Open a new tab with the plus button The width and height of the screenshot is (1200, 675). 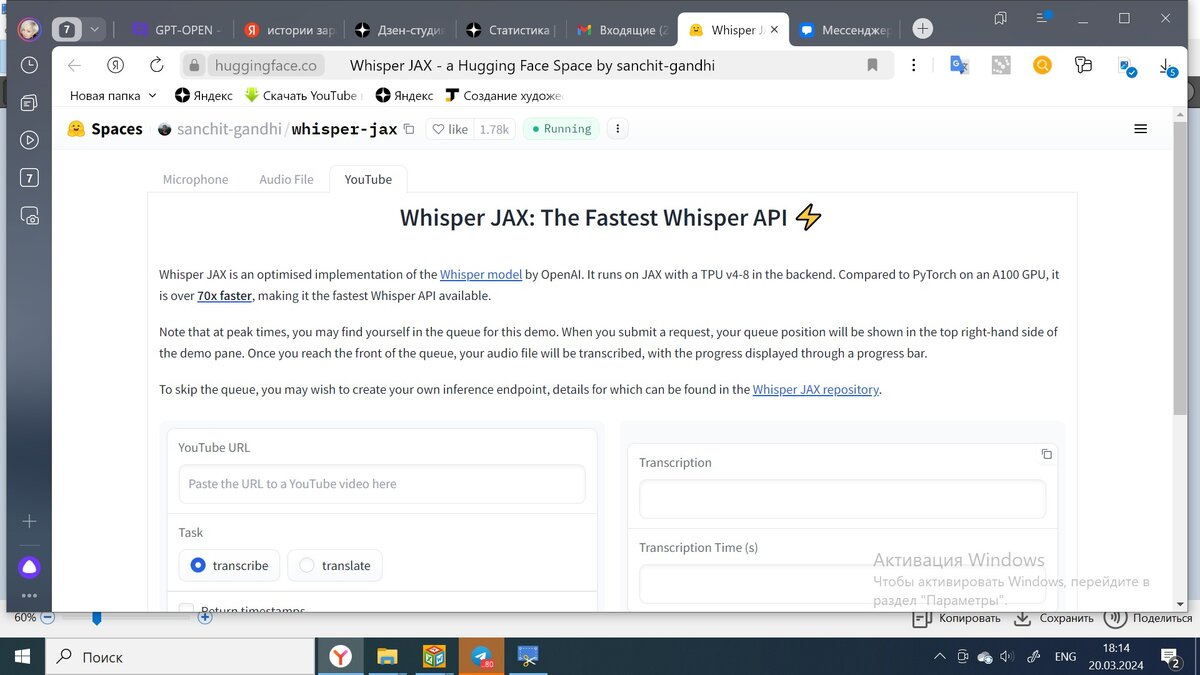click(x=922, y=29)
